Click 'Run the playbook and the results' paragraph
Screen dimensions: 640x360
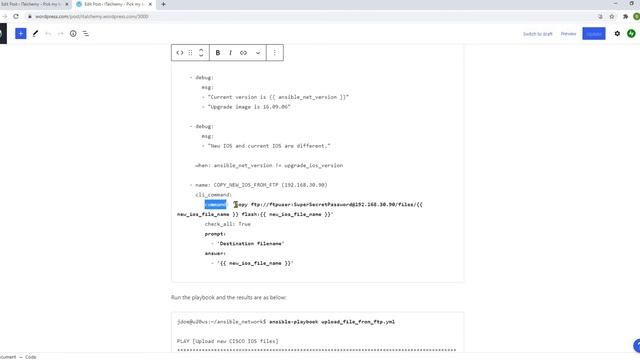(229, 298)
